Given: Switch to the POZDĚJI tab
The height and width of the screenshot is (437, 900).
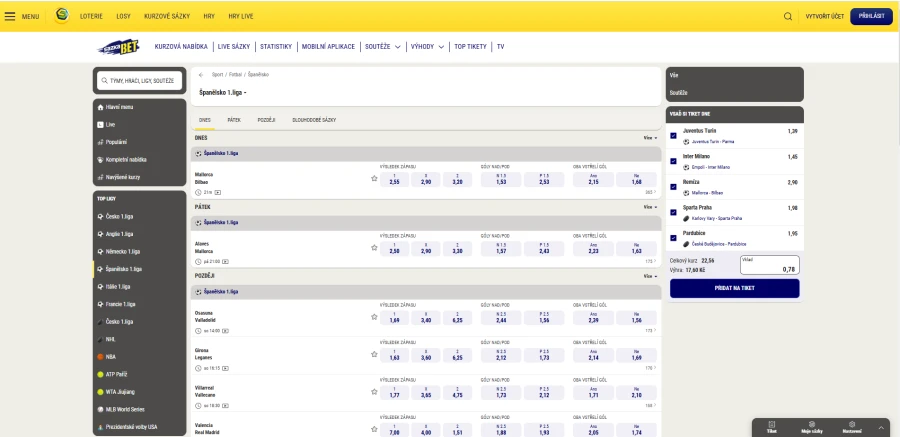Looking at the screenshot, I should [266, 120].
